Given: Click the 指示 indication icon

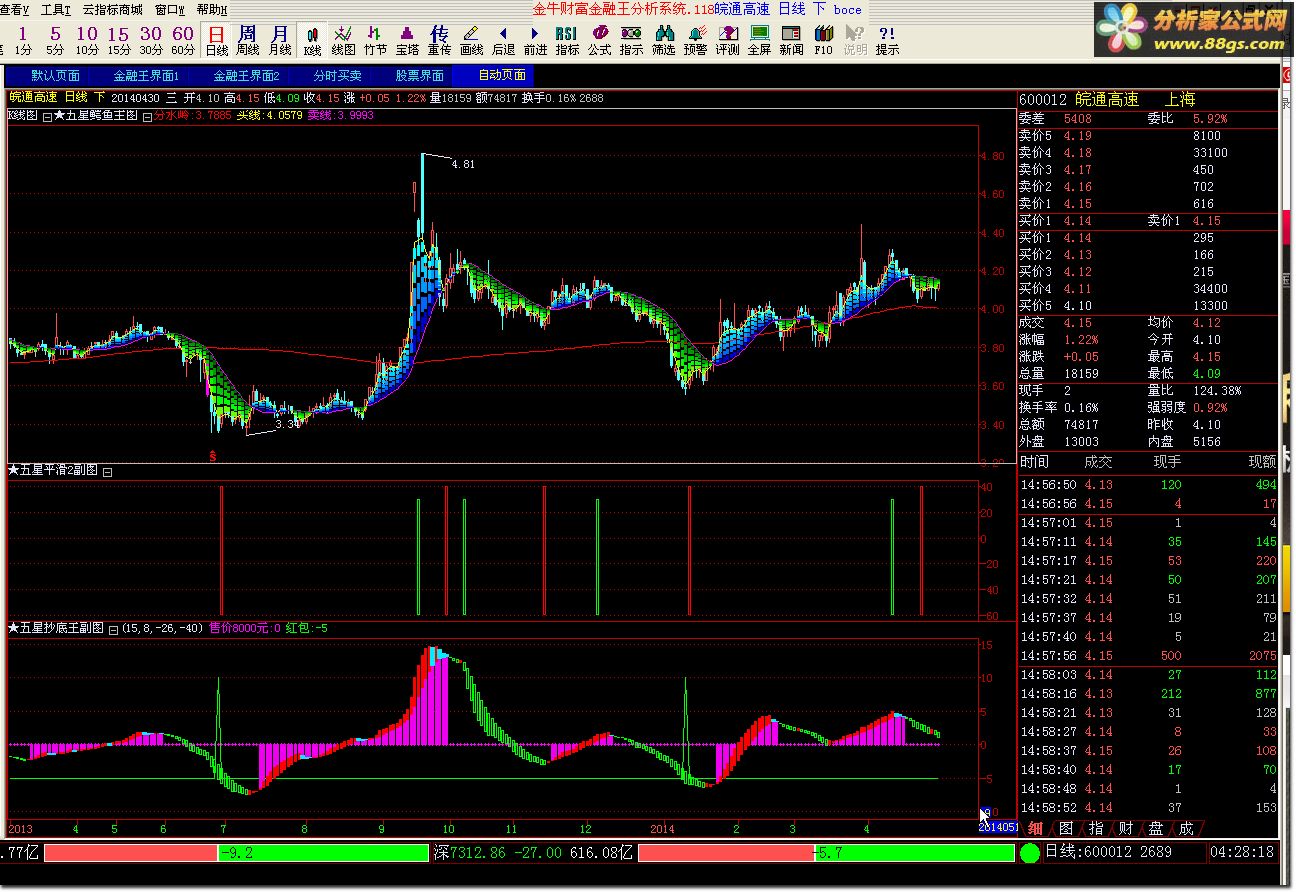Looking at the screenshot, I should pos(631,40).
